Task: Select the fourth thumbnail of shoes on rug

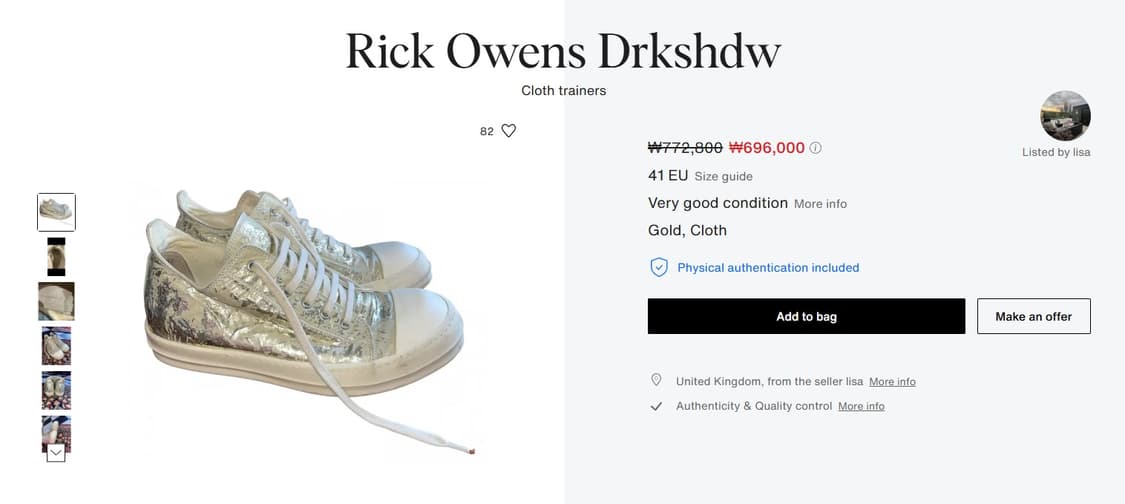Action: pos(56,346)
